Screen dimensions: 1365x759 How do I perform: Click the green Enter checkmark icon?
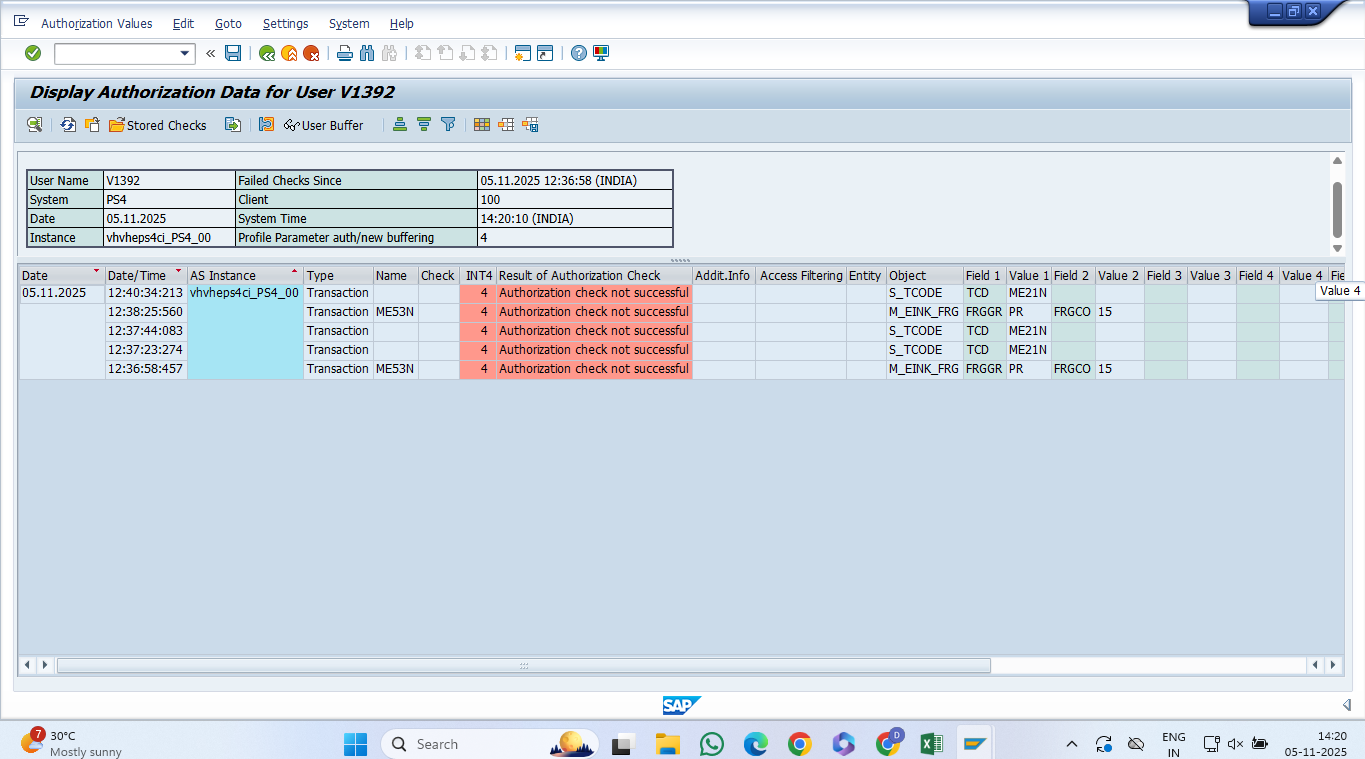coord(33,53)
